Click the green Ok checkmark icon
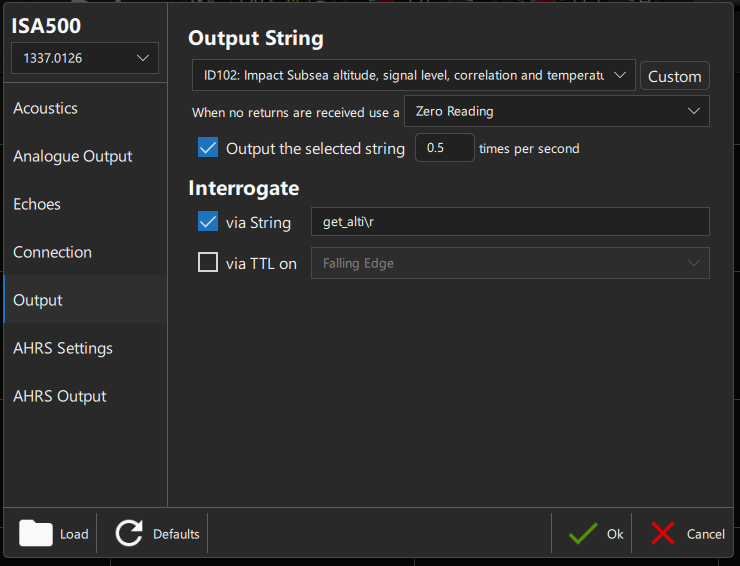 pyautogui.click(x=583, y=534)
